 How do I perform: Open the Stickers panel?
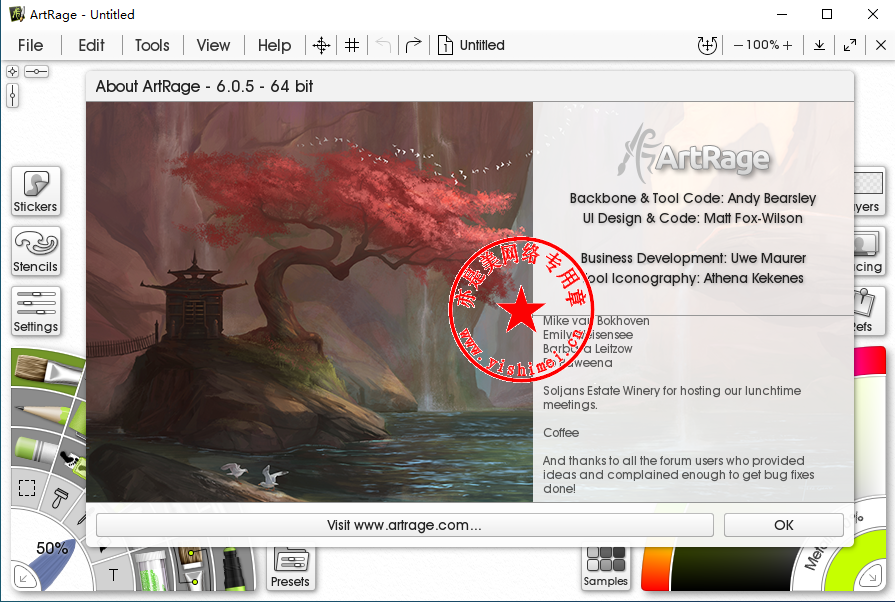click(35, 191)
